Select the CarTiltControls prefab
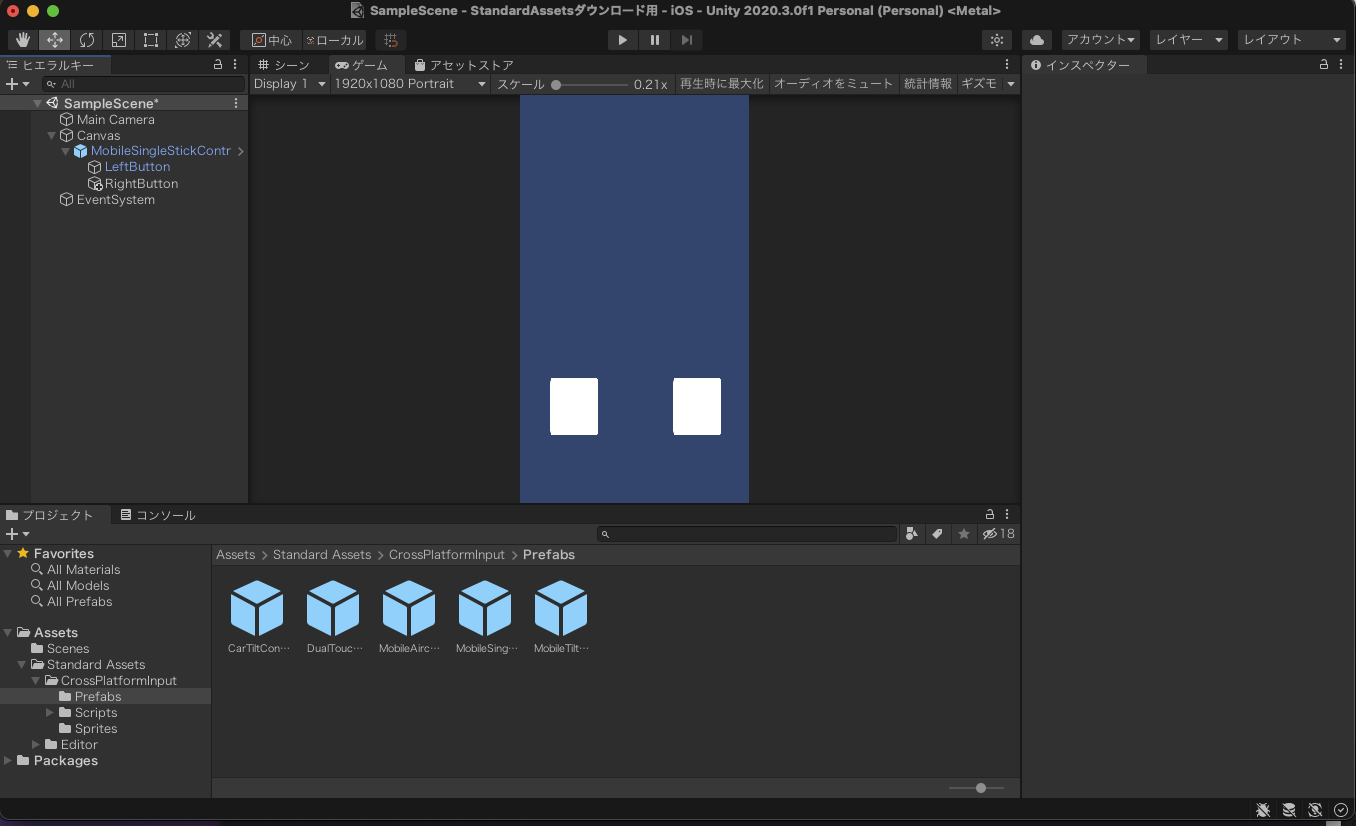The width and height of the screenshot is (1356, 826). click(x=258, y=617)
